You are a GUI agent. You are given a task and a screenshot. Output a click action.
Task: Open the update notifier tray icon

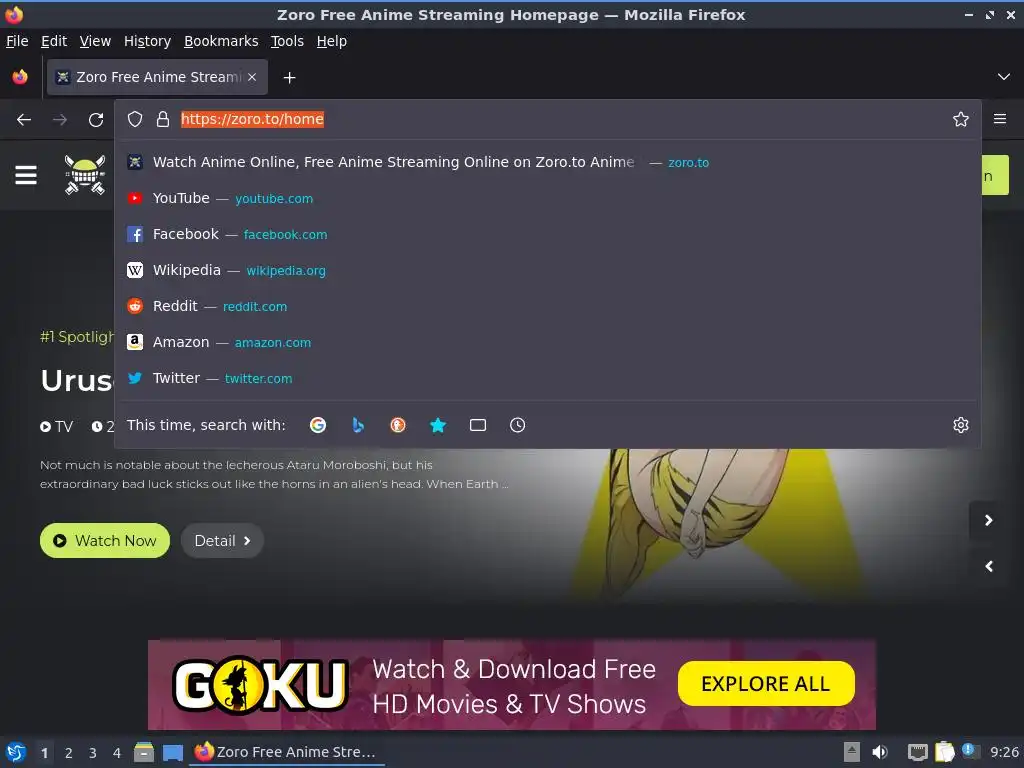click(970, 751)
